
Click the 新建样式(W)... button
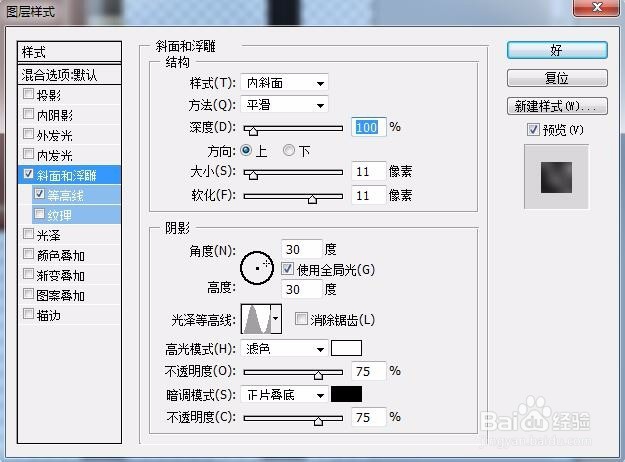click(557, 106)
